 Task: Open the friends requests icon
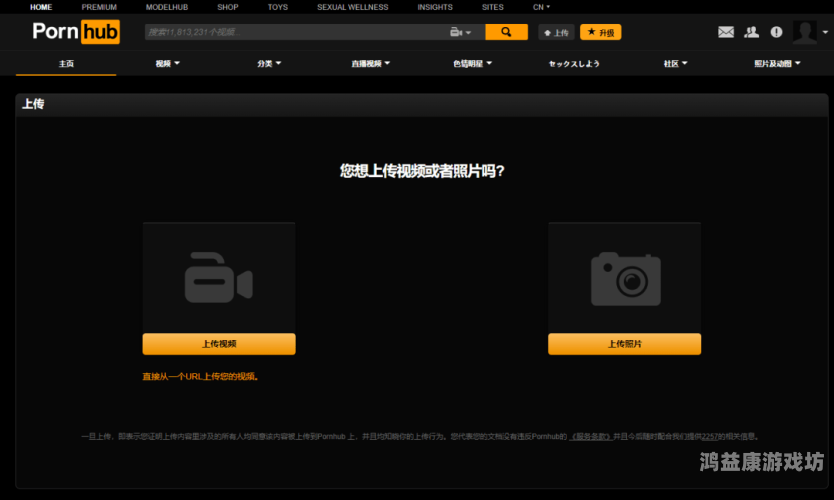752,32
